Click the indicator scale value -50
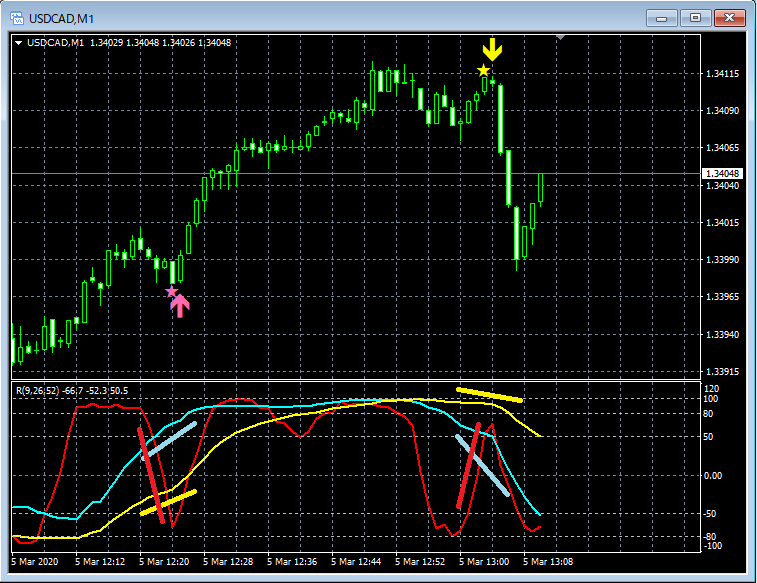757x583 pixels. tap(709, 514)
